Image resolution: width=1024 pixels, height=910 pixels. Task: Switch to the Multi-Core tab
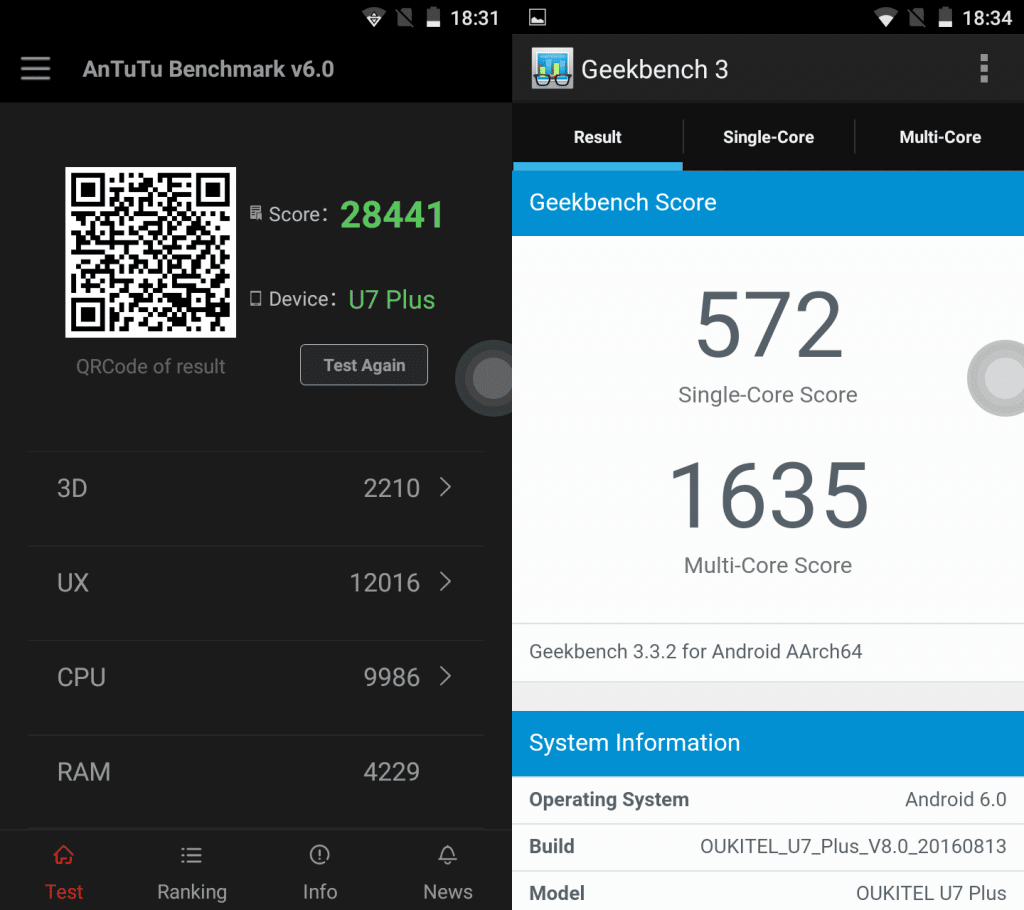click(940, 137)
